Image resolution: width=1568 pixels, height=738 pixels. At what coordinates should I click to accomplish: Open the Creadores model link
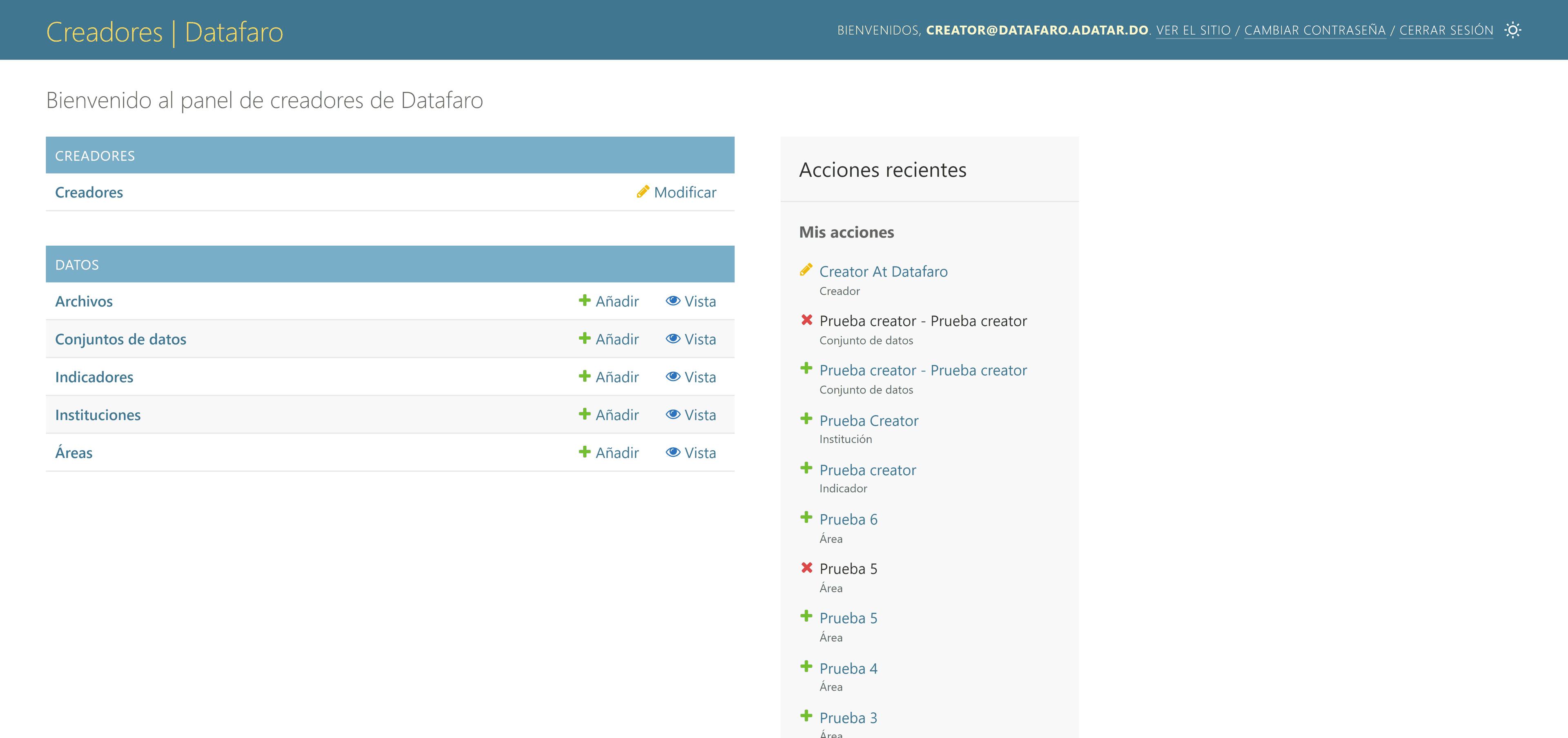[89, 192]
